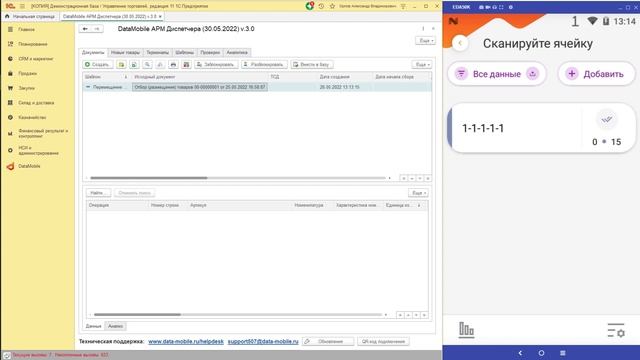Open favorites star icon in title bar

point(332,6)
